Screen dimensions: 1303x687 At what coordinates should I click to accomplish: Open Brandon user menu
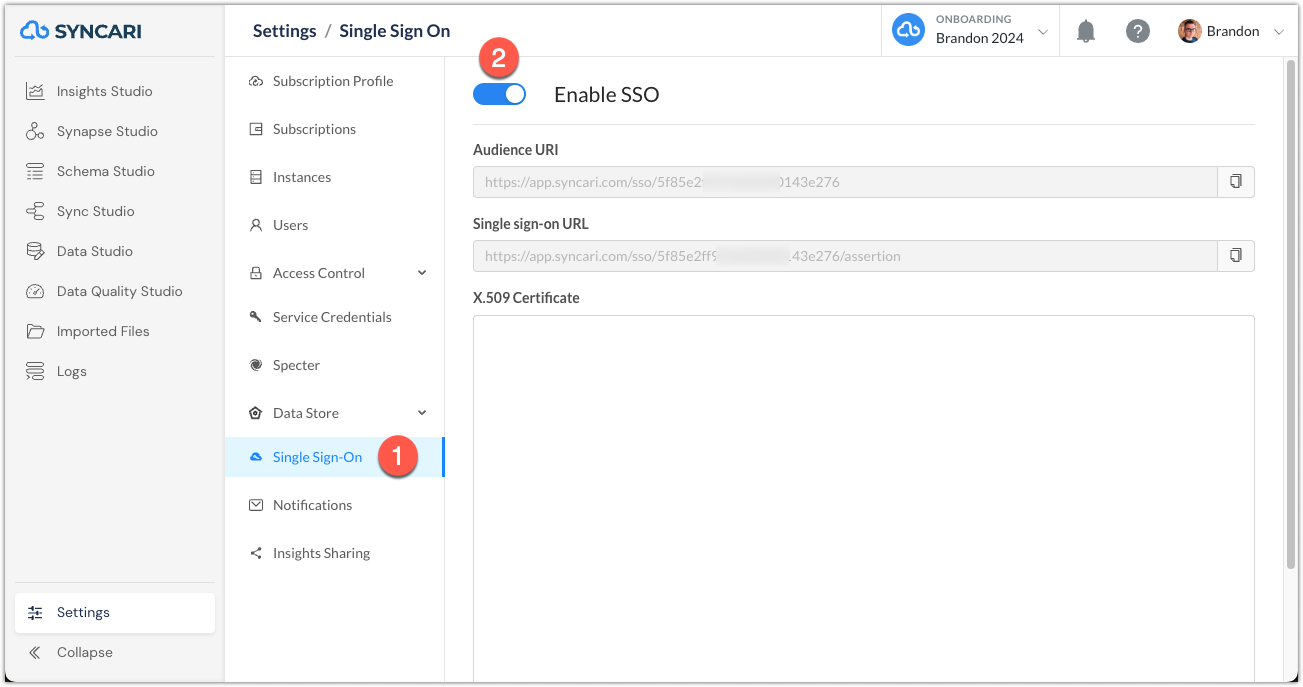1231,31
